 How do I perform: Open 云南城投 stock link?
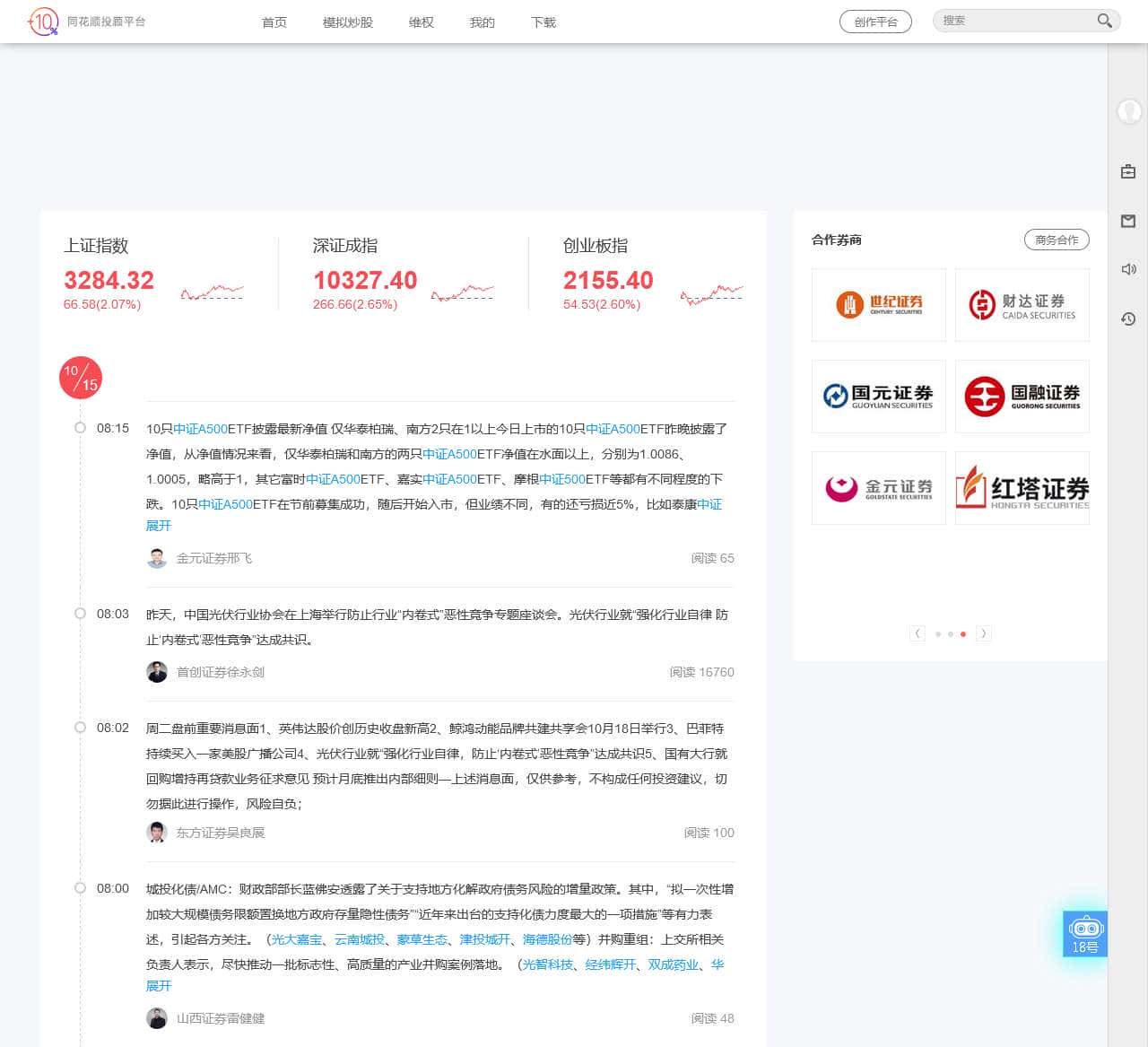pos(360,939)
